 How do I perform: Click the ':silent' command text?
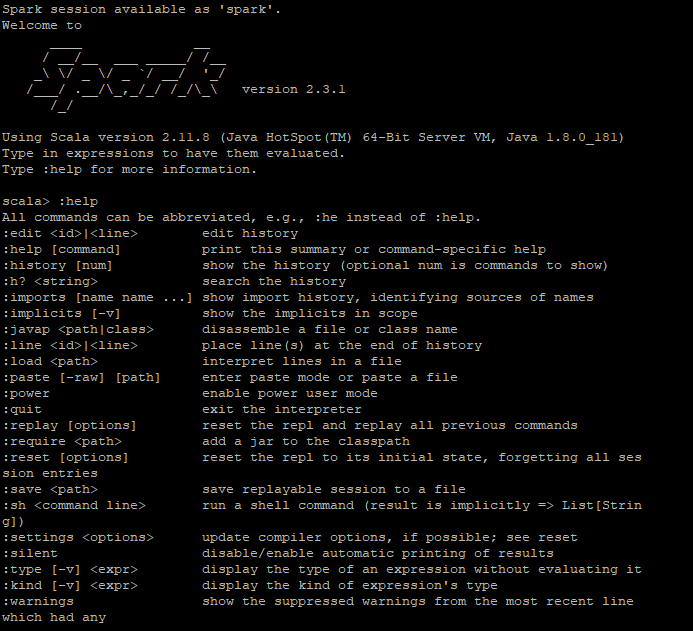coord(30,553)
